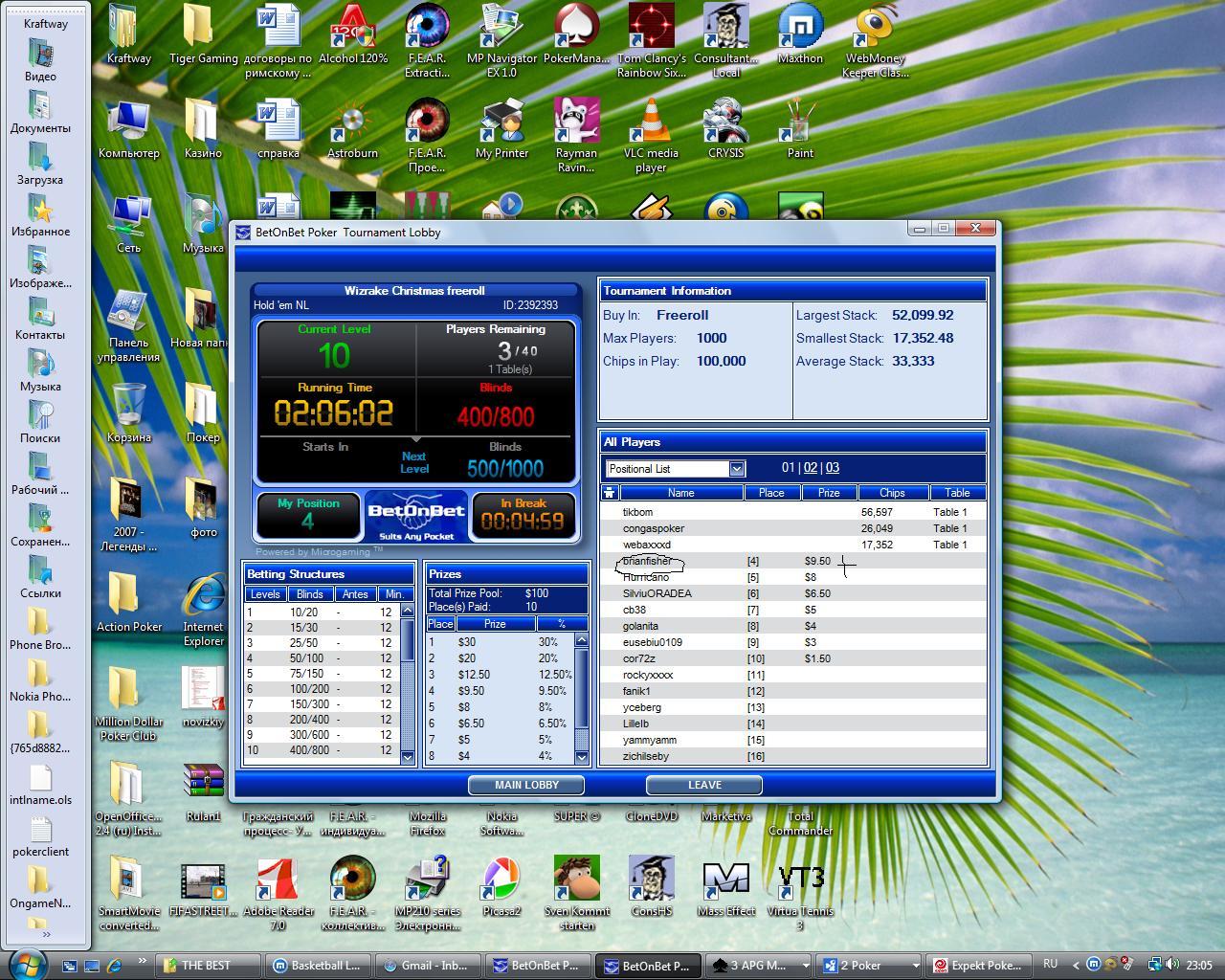Open the Корзина recycle bin
This screenshot has width=1225, height=980.
tap(129, 413)
